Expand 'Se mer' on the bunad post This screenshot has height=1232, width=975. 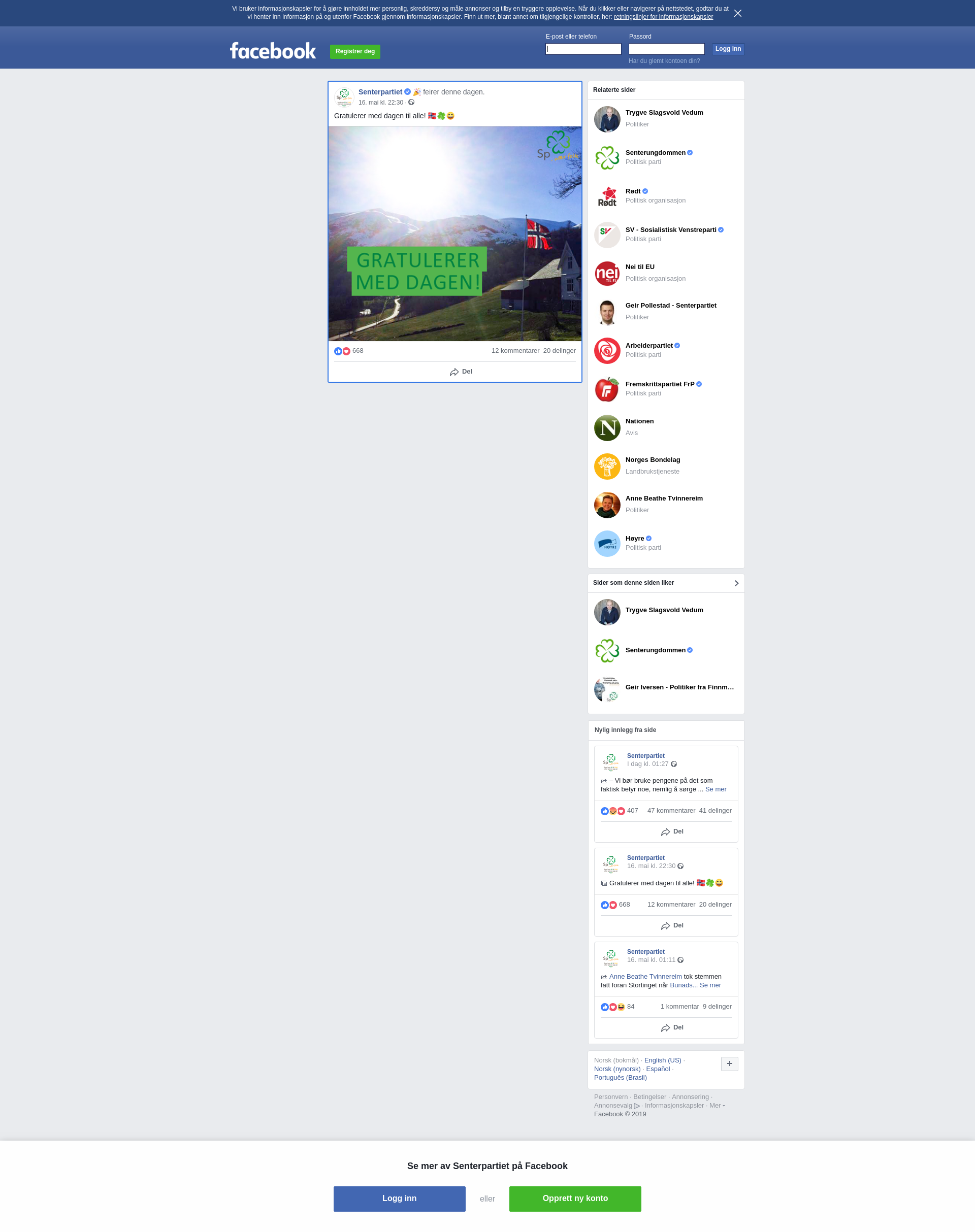coord(710,985)
